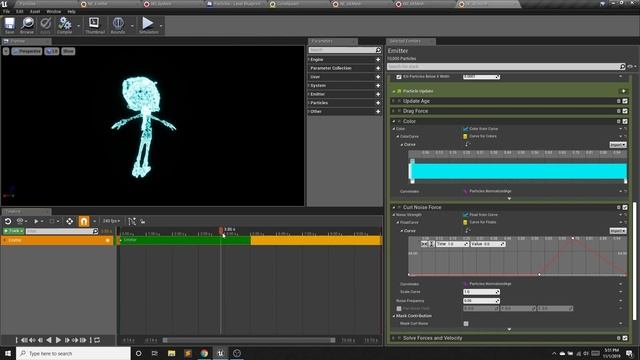This screenshot has width=640, height=360.
Task: Collapse the Color module
Action: [394, 121]
